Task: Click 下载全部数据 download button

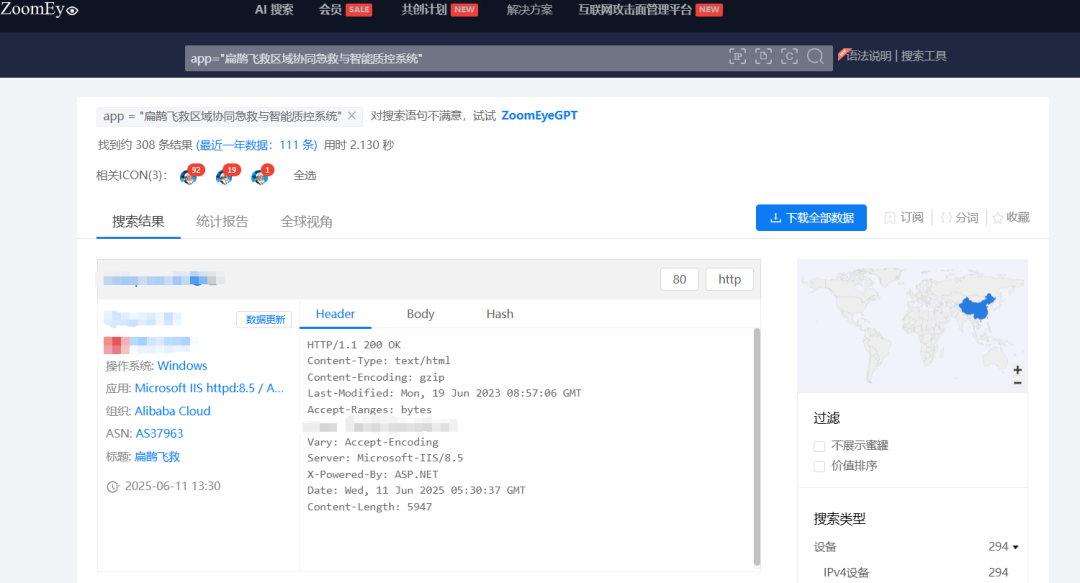Action: (x=811, y=218)
